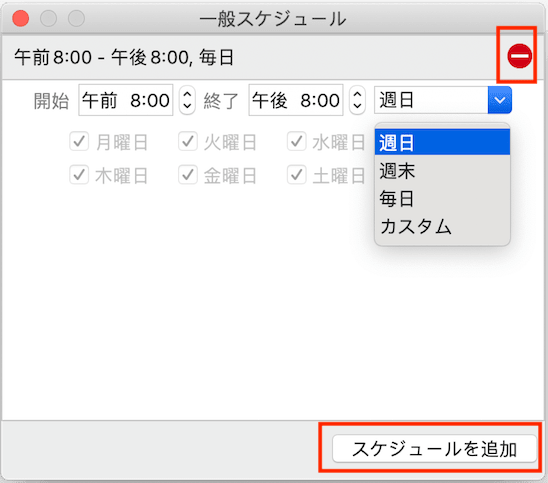Toggle the 月曜日 checkbox

pyautogui.click(x=79, y=142)
